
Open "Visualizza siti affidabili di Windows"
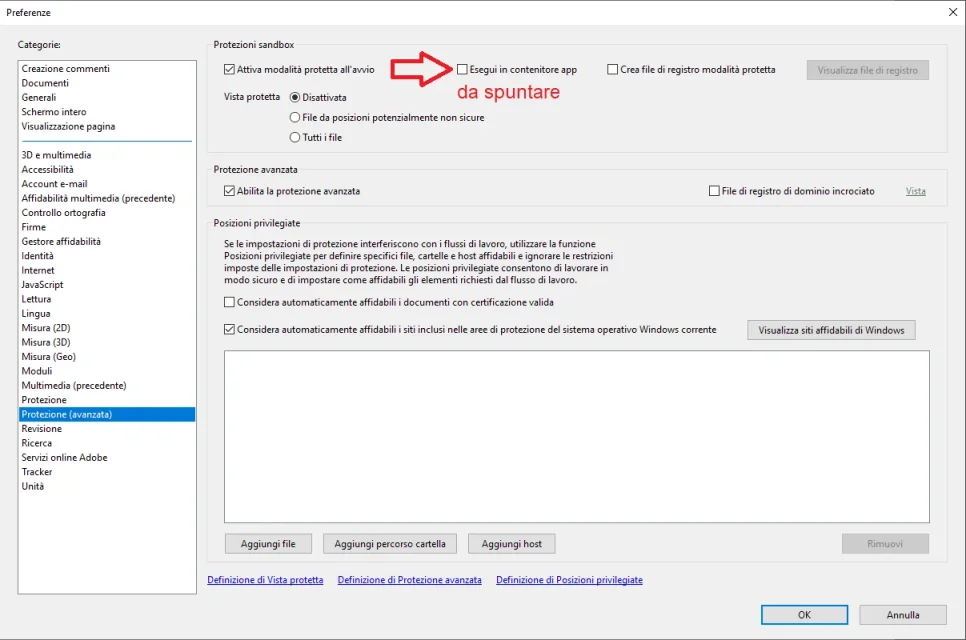(x=831, y=329)
